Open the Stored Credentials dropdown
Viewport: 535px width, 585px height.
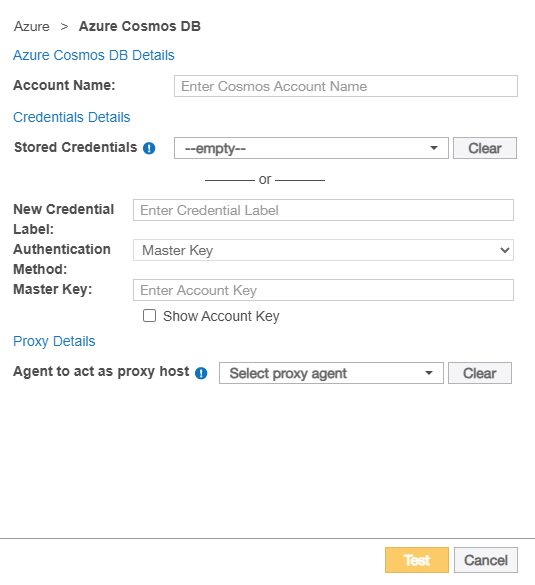[311, 148]
